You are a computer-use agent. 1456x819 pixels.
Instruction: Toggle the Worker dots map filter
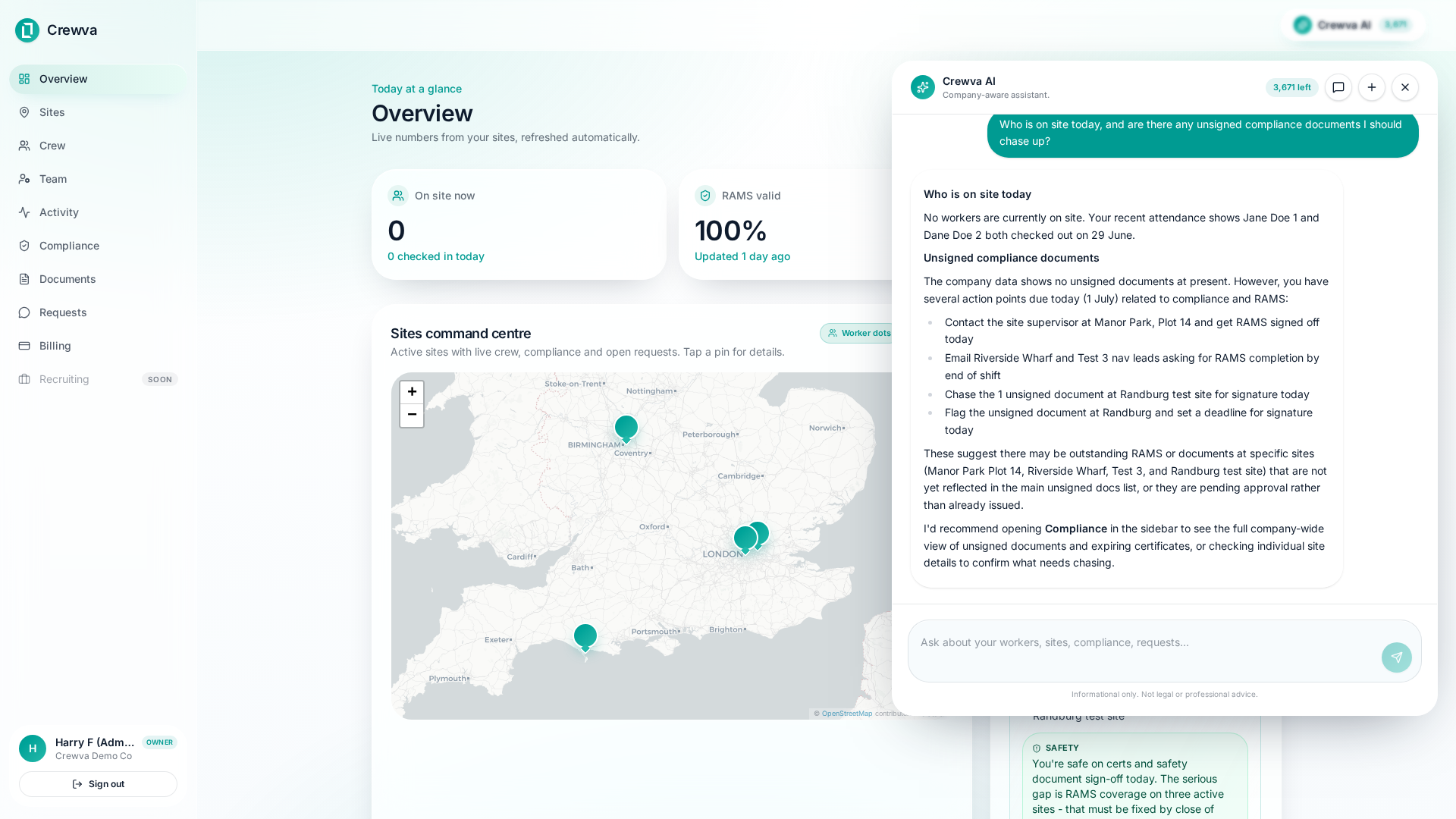click(859, 333)
